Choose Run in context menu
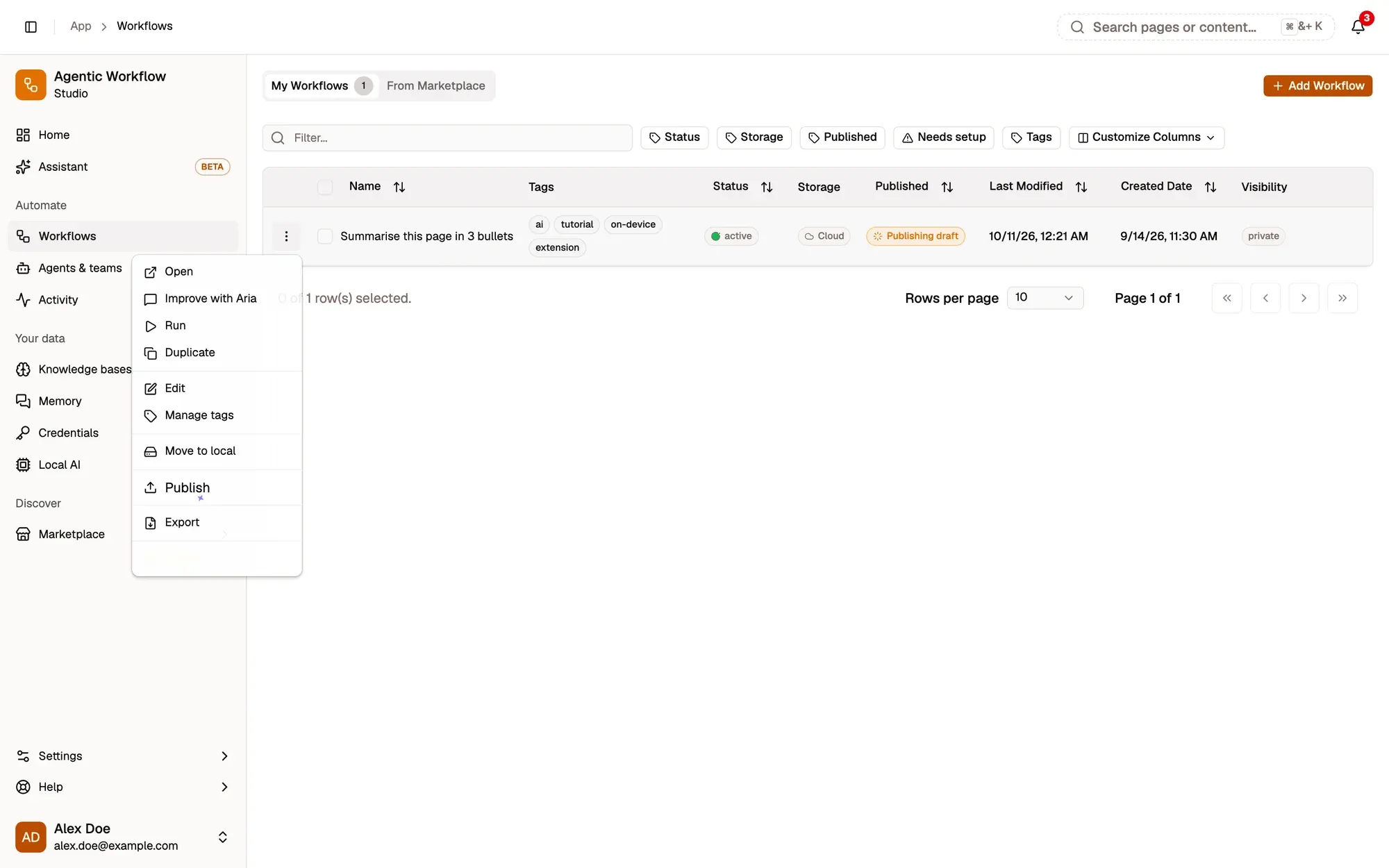 [217, 326]
